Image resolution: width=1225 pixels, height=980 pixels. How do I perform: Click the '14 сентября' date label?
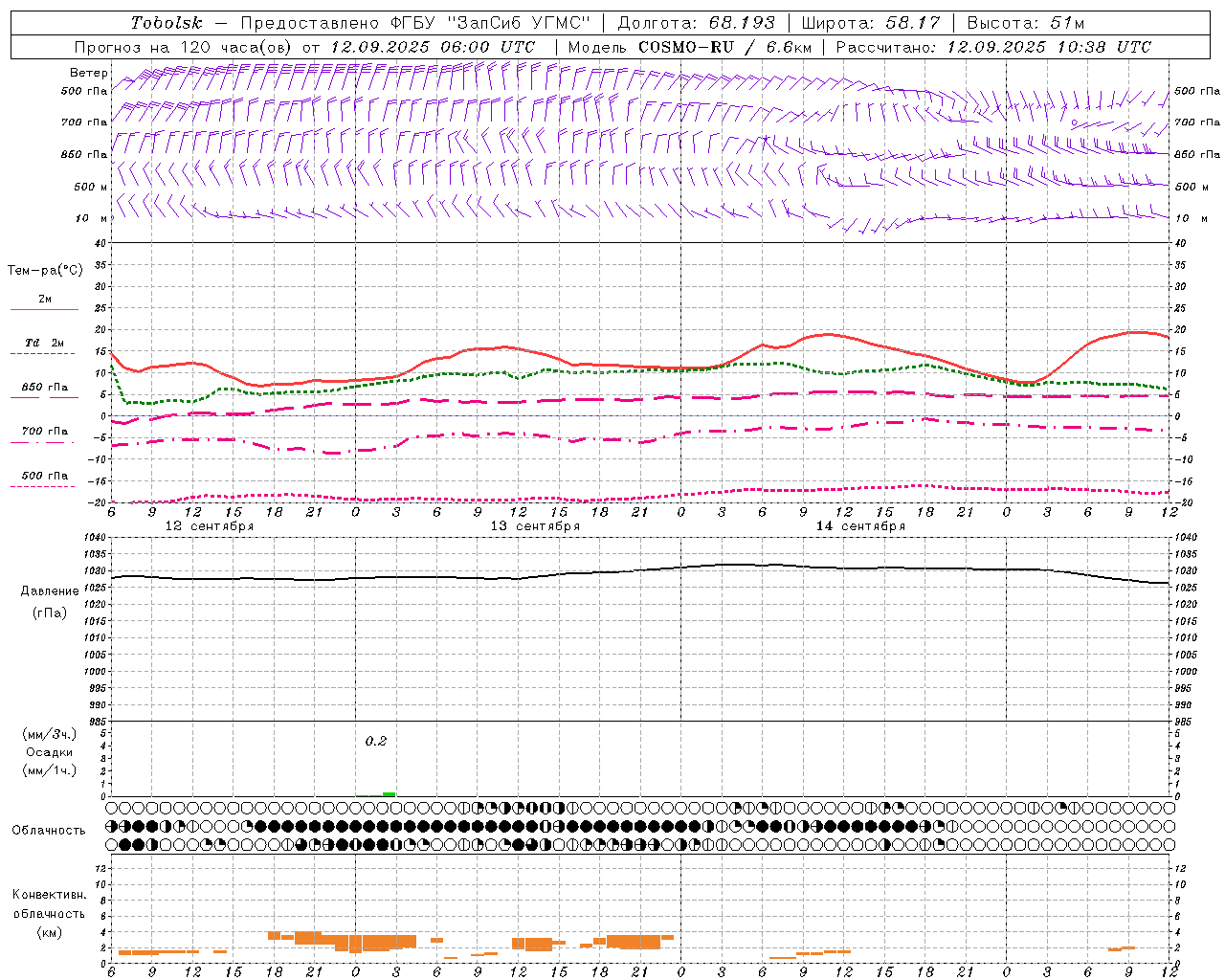pos(860,526)
